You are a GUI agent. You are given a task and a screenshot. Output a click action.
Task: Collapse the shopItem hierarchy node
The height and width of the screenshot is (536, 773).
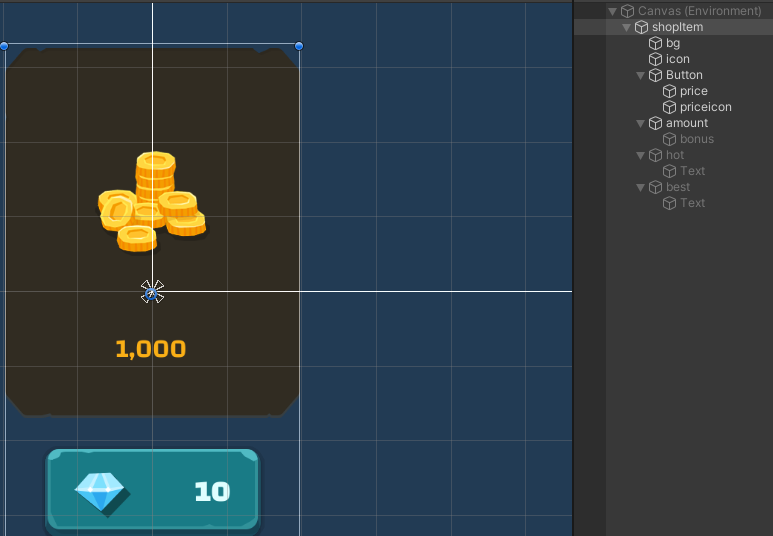pos(626,28)
